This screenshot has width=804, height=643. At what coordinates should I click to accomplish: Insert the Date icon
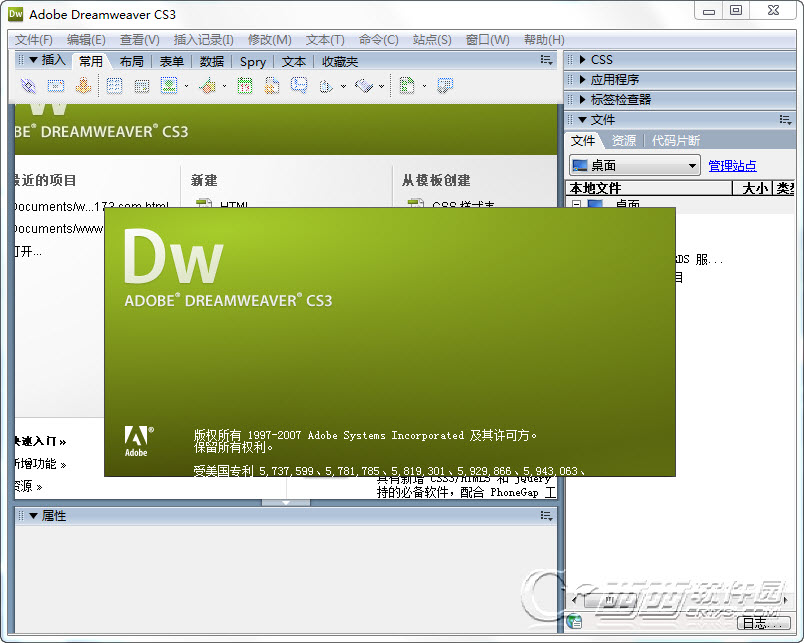245,86
